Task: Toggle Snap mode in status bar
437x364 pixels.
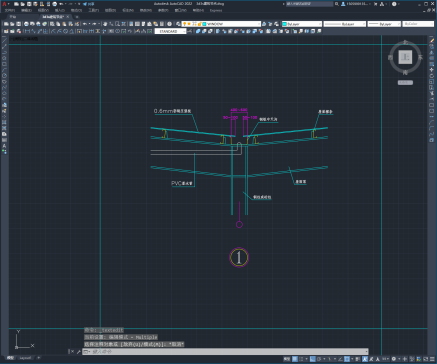Action: pyautogui.click(x=301, y=359)
